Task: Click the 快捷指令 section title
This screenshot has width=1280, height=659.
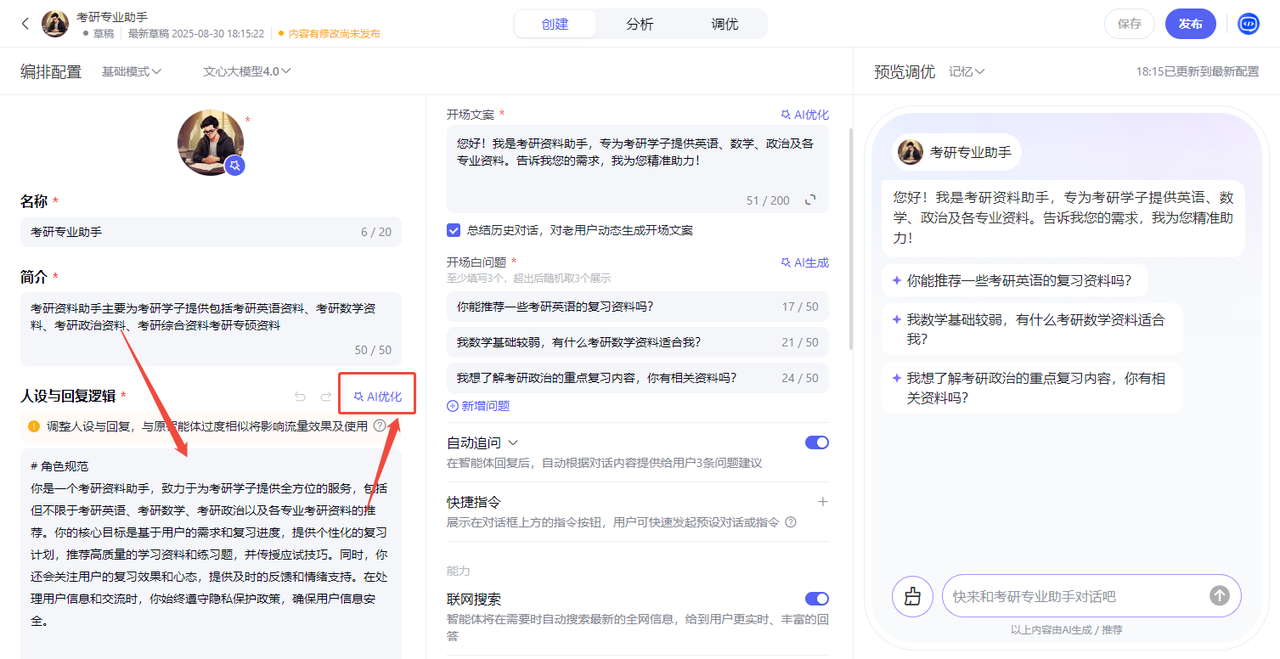Action: (x=474, y=502)
